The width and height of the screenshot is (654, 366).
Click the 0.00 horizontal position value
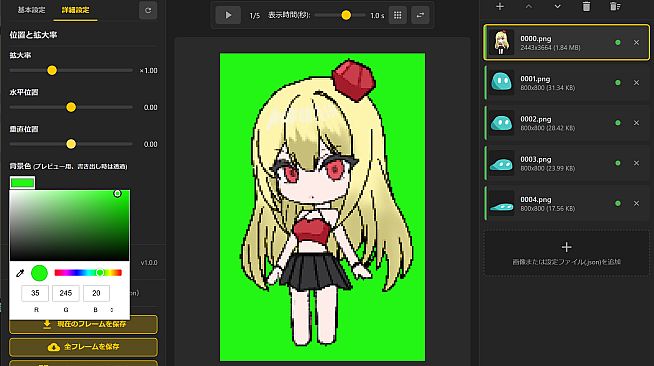click(x=151, y=108)
